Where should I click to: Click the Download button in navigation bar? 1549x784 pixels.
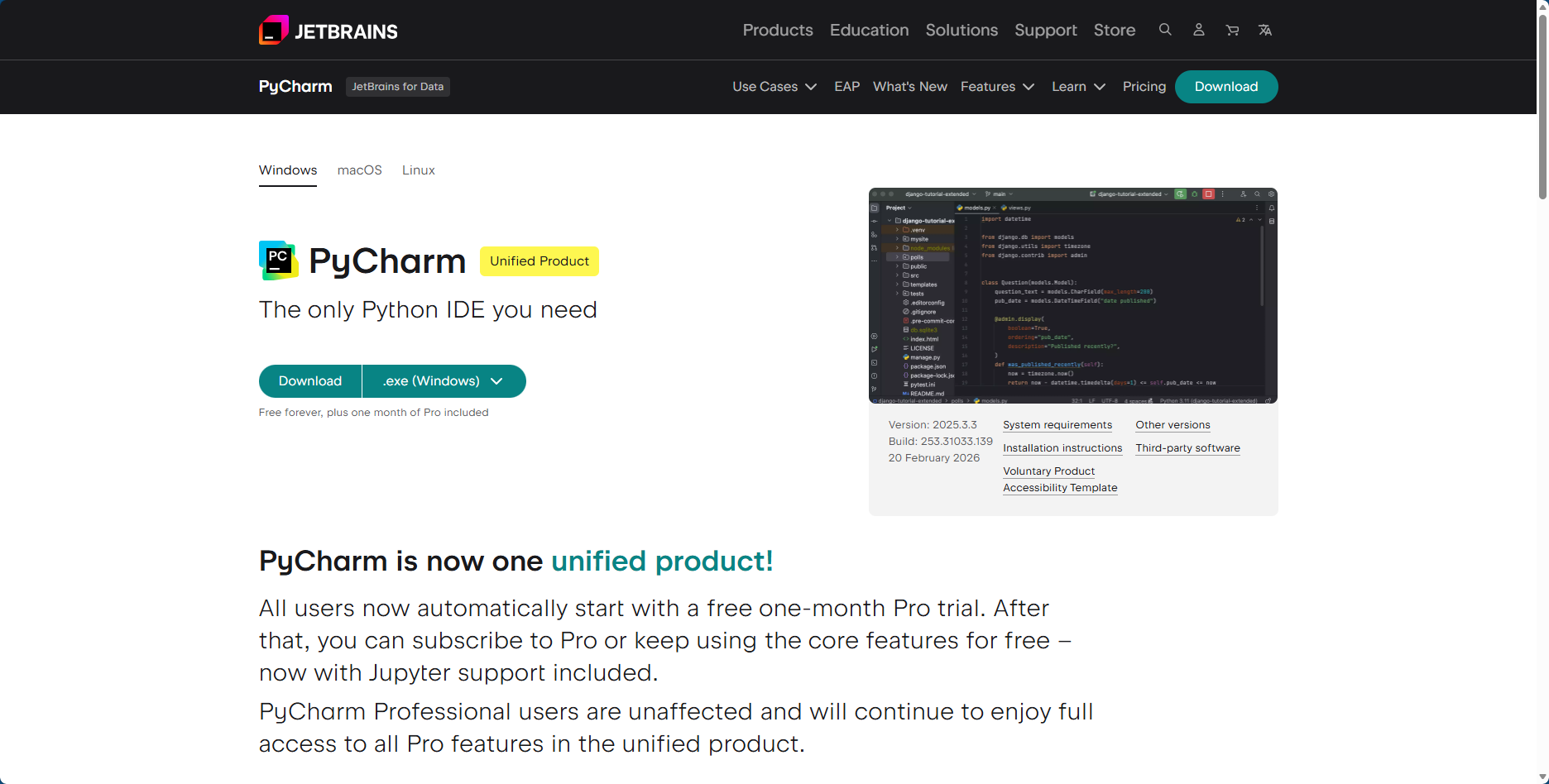click(1225, 87)
